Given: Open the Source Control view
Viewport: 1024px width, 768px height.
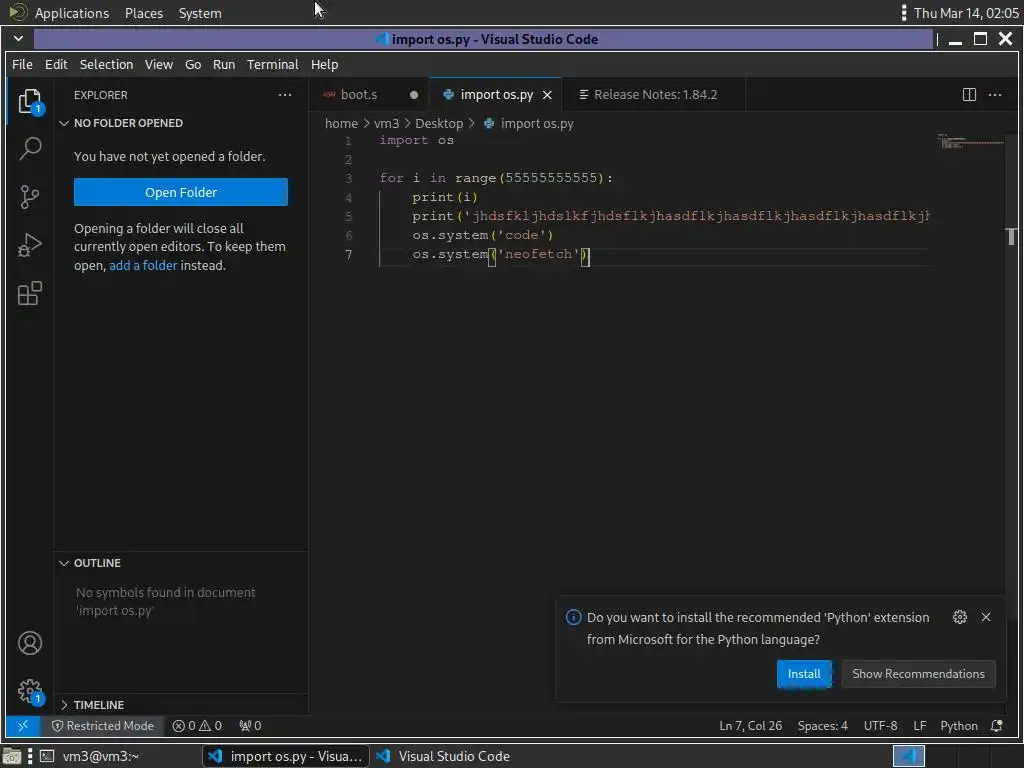Looking at the screenshot, I should click(29, 197).
